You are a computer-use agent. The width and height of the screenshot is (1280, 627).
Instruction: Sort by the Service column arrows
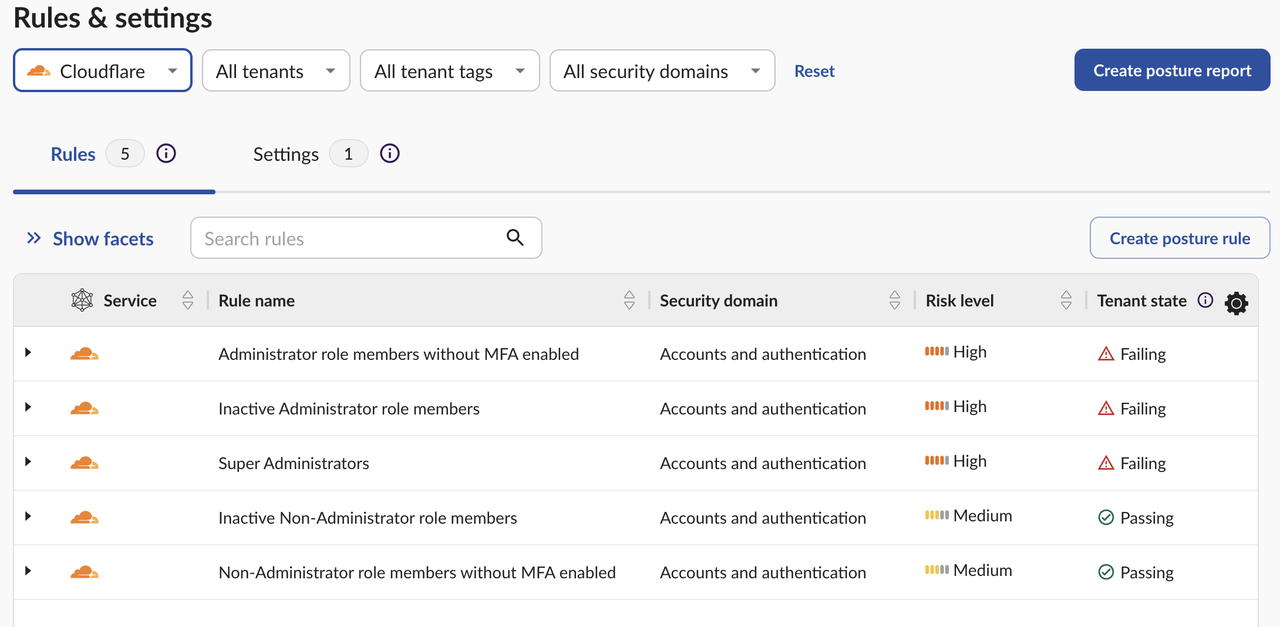click(x=188, y=300)
